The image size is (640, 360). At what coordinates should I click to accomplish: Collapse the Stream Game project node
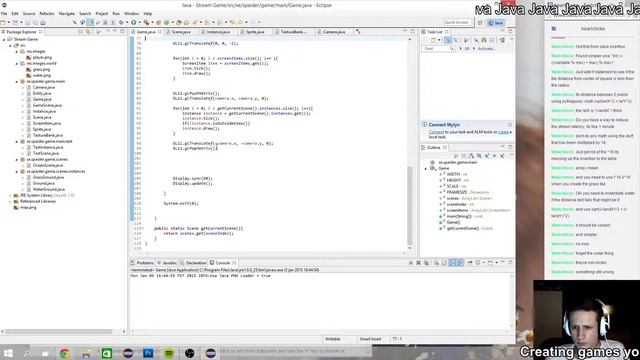(4, 40)
